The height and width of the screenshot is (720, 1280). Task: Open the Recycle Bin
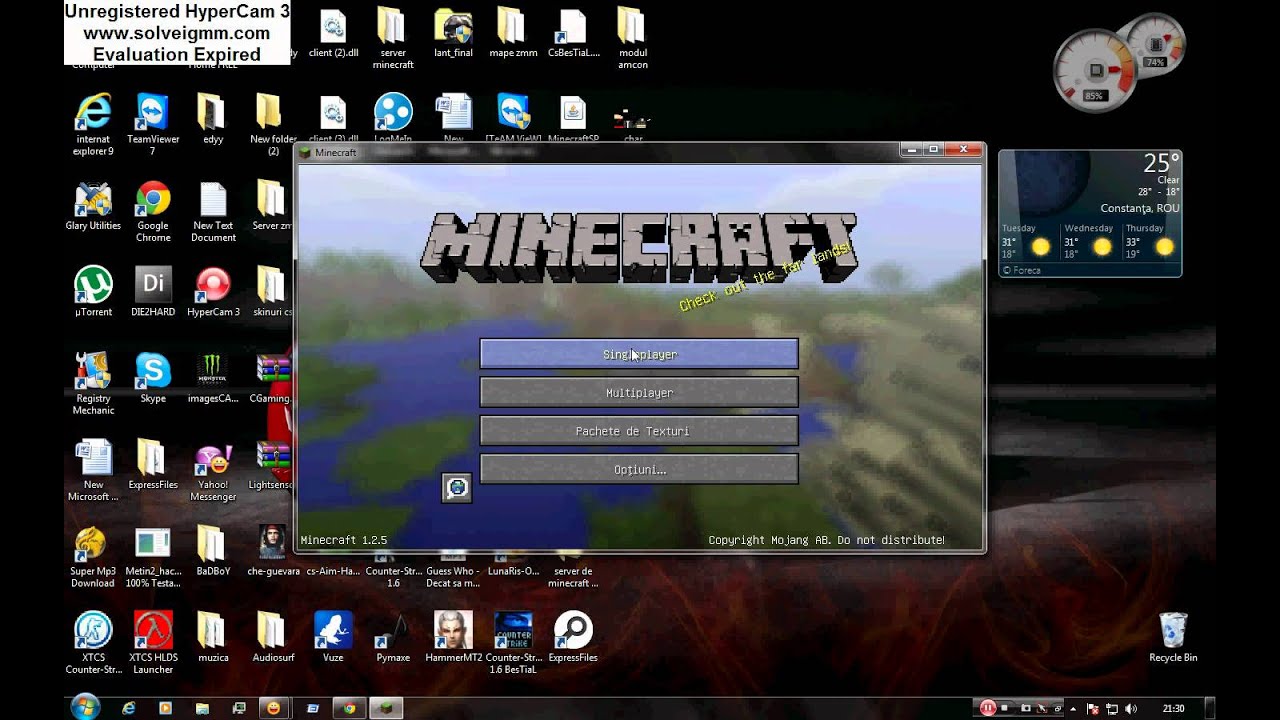click(x=1173, y=636)
